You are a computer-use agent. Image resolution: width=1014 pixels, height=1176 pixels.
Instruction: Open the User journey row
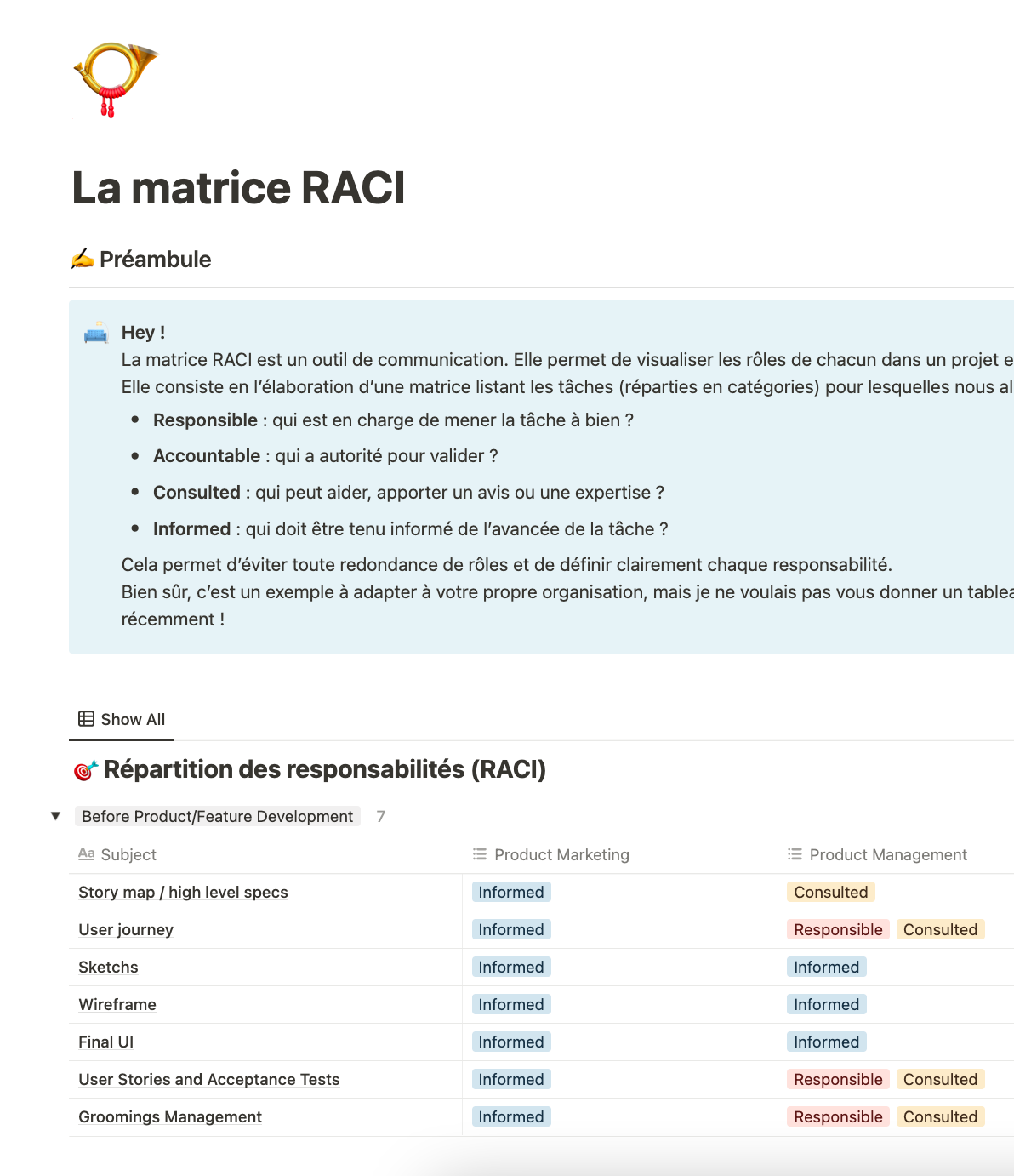[x=126, y=929]
